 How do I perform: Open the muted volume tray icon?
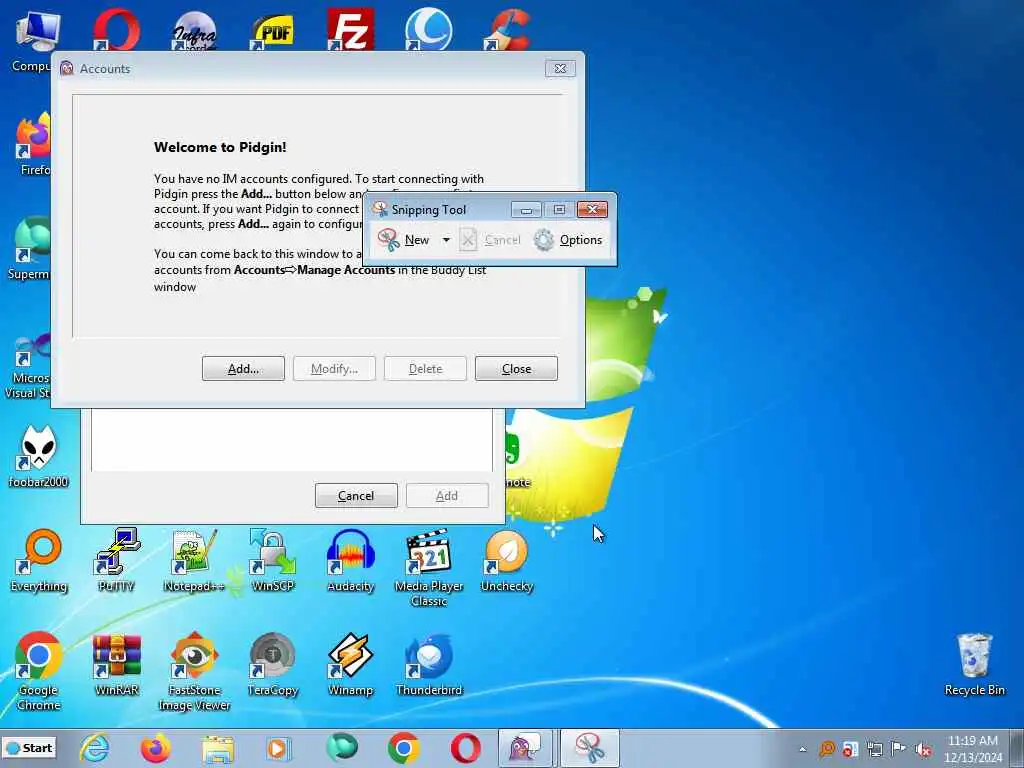923,749
